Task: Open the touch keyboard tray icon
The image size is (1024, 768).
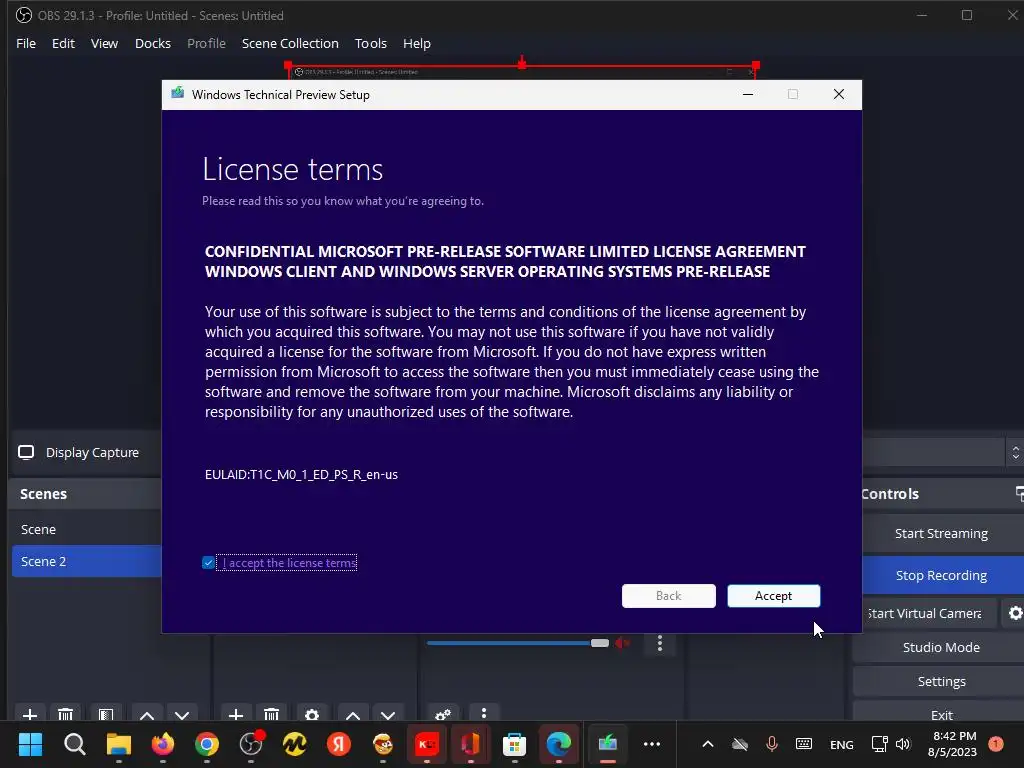Action: pos(804,744)
